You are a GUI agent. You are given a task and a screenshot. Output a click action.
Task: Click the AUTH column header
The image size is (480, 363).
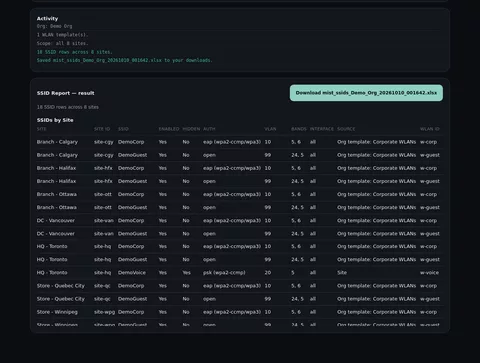pos(209,129)
